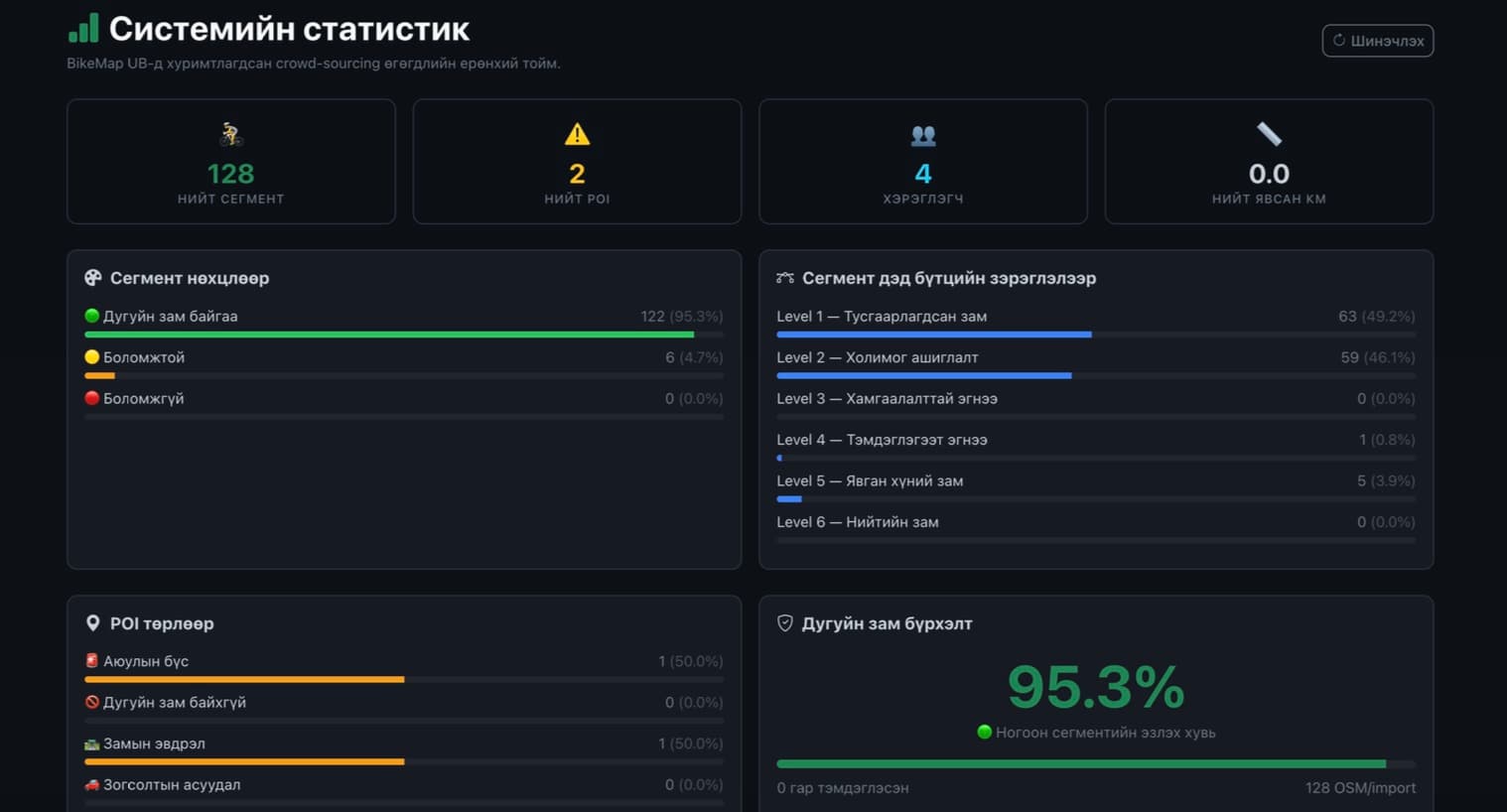
Task: Click the green dot for Дугуйн зам байгаа
Action: (x=92, y=316)
